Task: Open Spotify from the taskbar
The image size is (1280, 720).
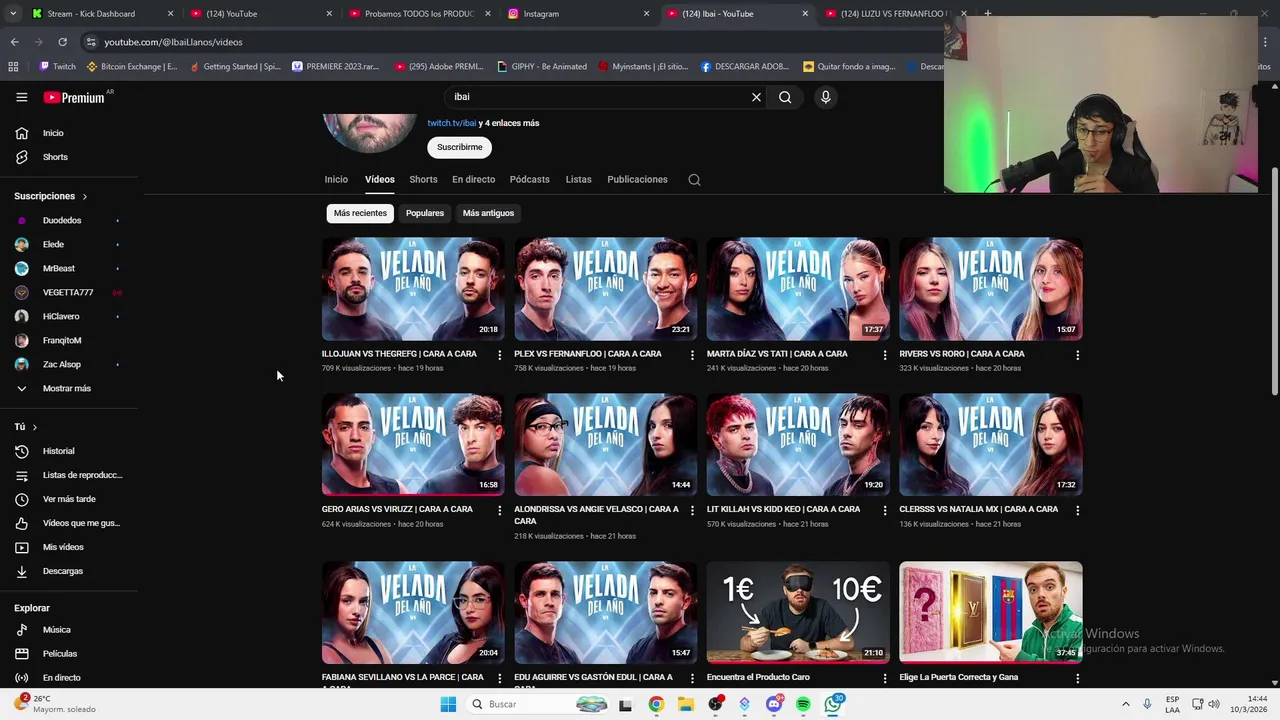Action: pyautogui.click(x=803, y=704)
